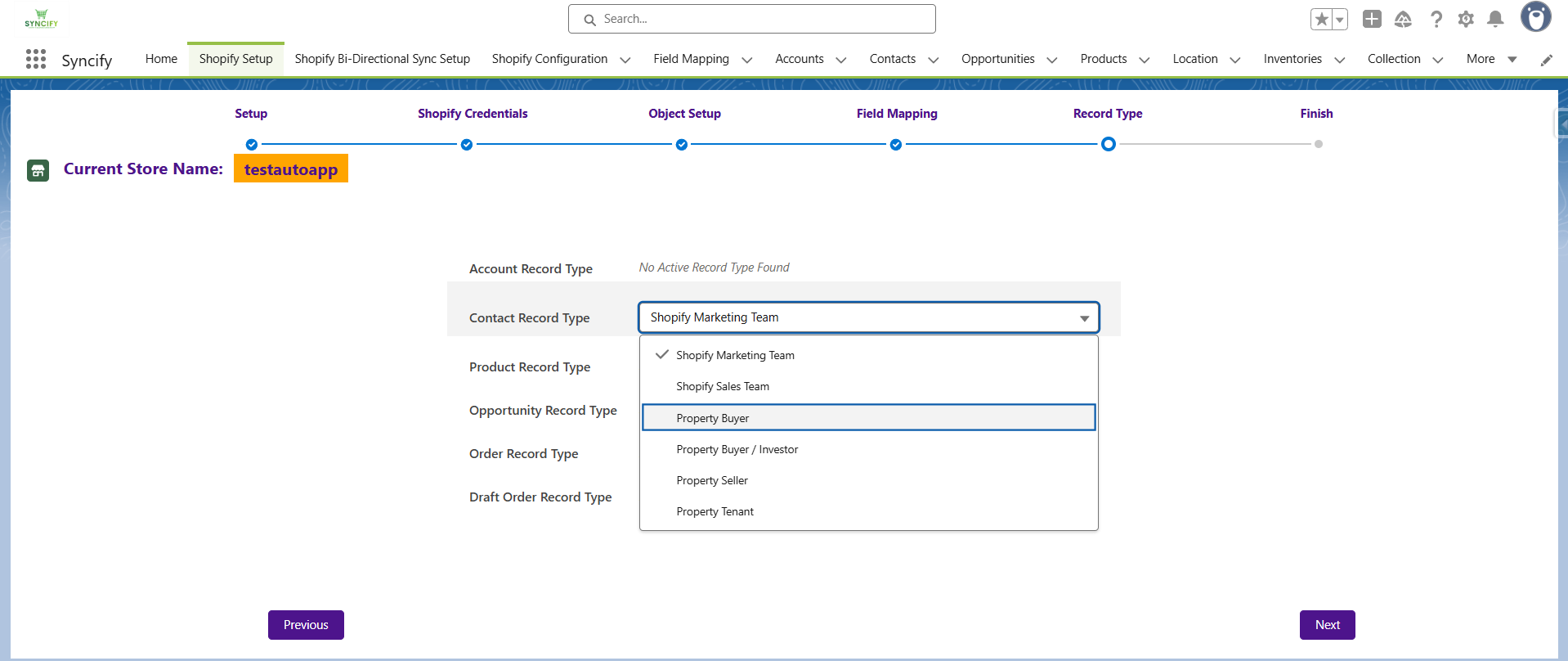This screenshot has height=661, width=1568.
Task: Expand the Products chevron menu
Action: (1144, 60)
